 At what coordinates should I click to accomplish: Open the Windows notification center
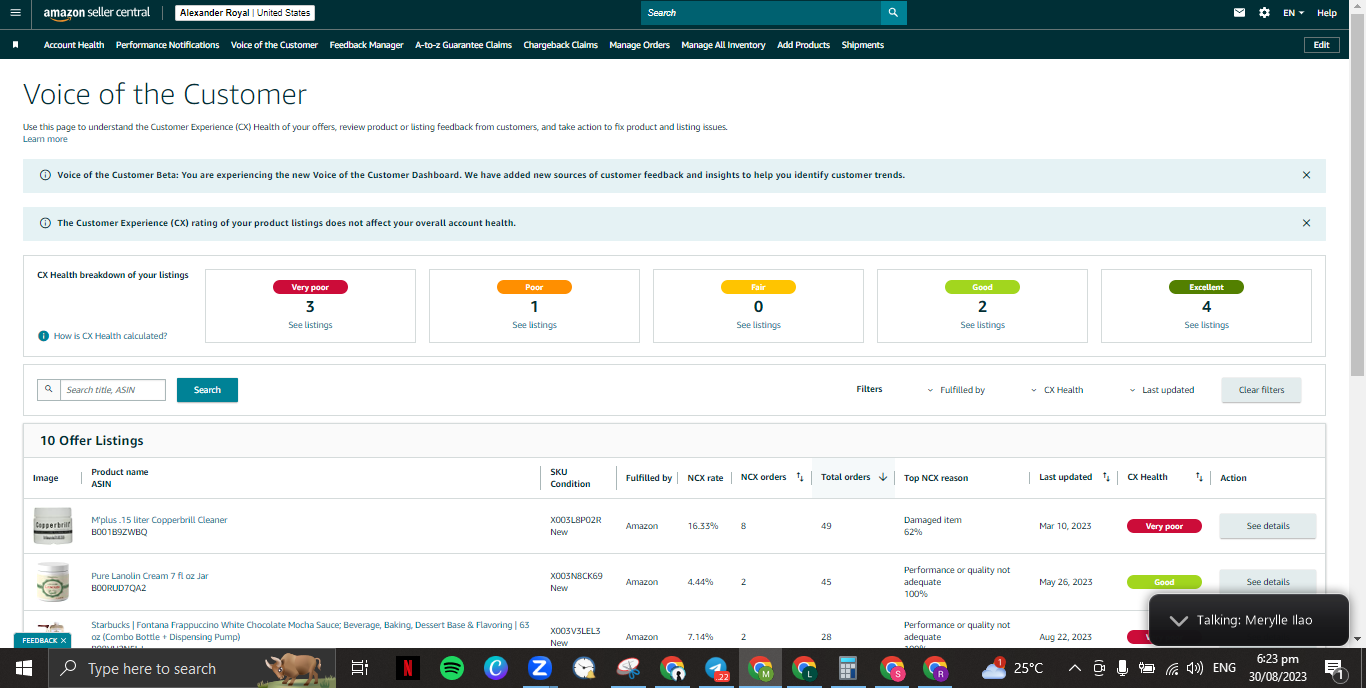tap(1334, 668)
